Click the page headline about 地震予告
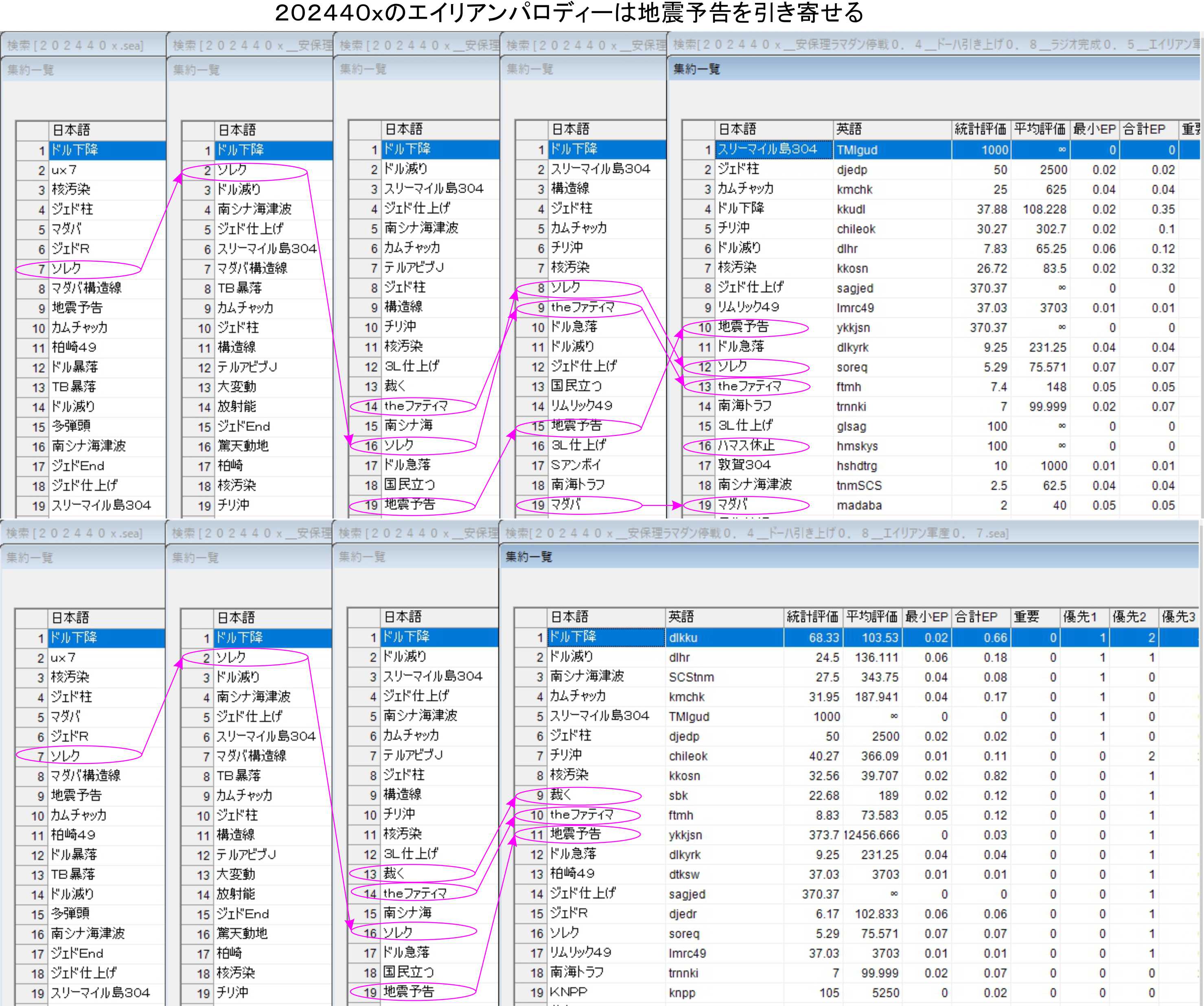 point(569,13)
